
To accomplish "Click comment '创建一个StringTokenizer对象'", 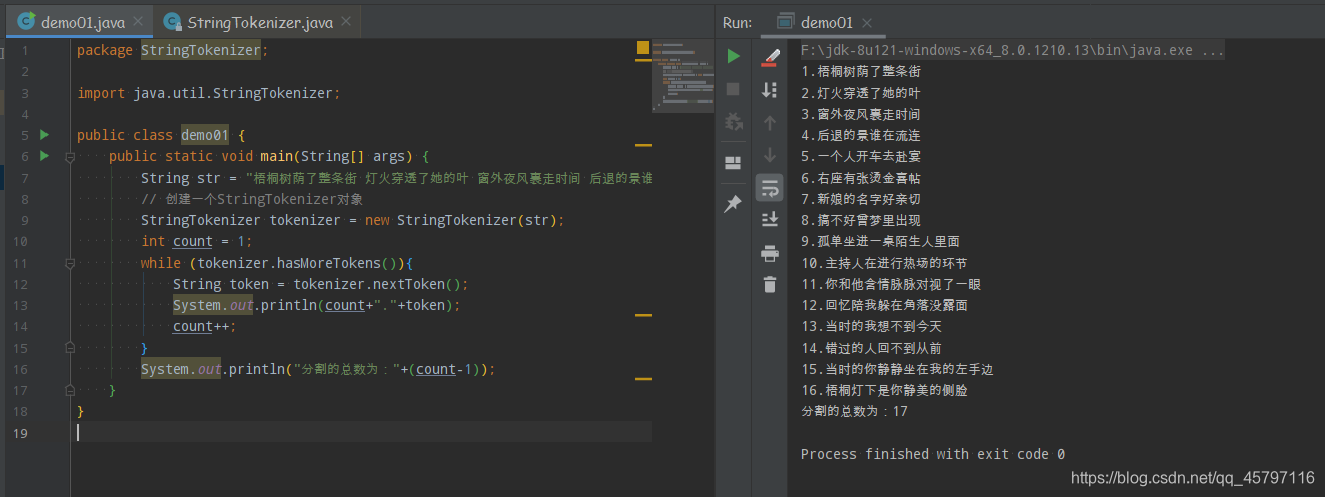I will click(x=252, y=199).
